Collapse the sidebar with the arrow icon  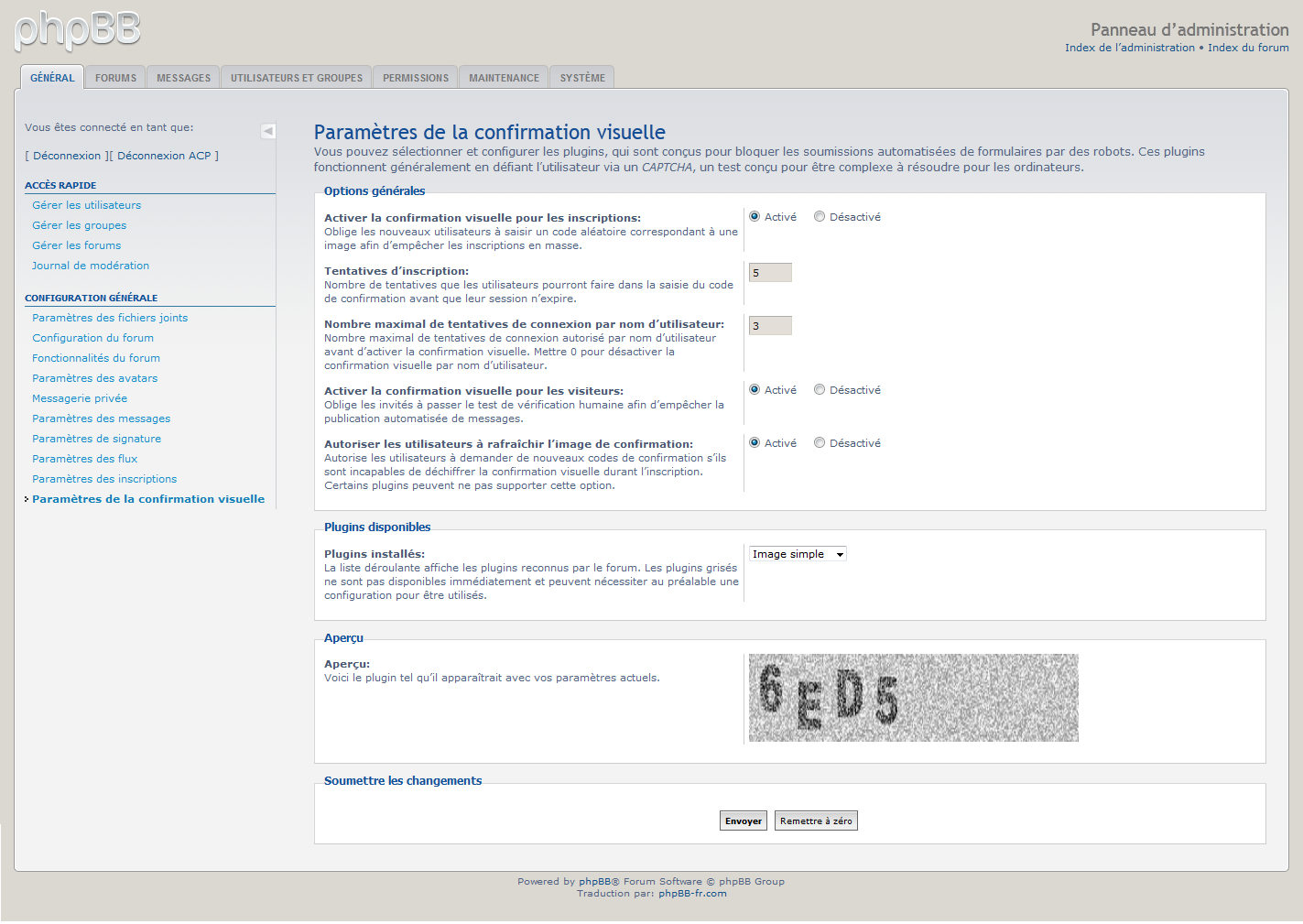point(268,131)
